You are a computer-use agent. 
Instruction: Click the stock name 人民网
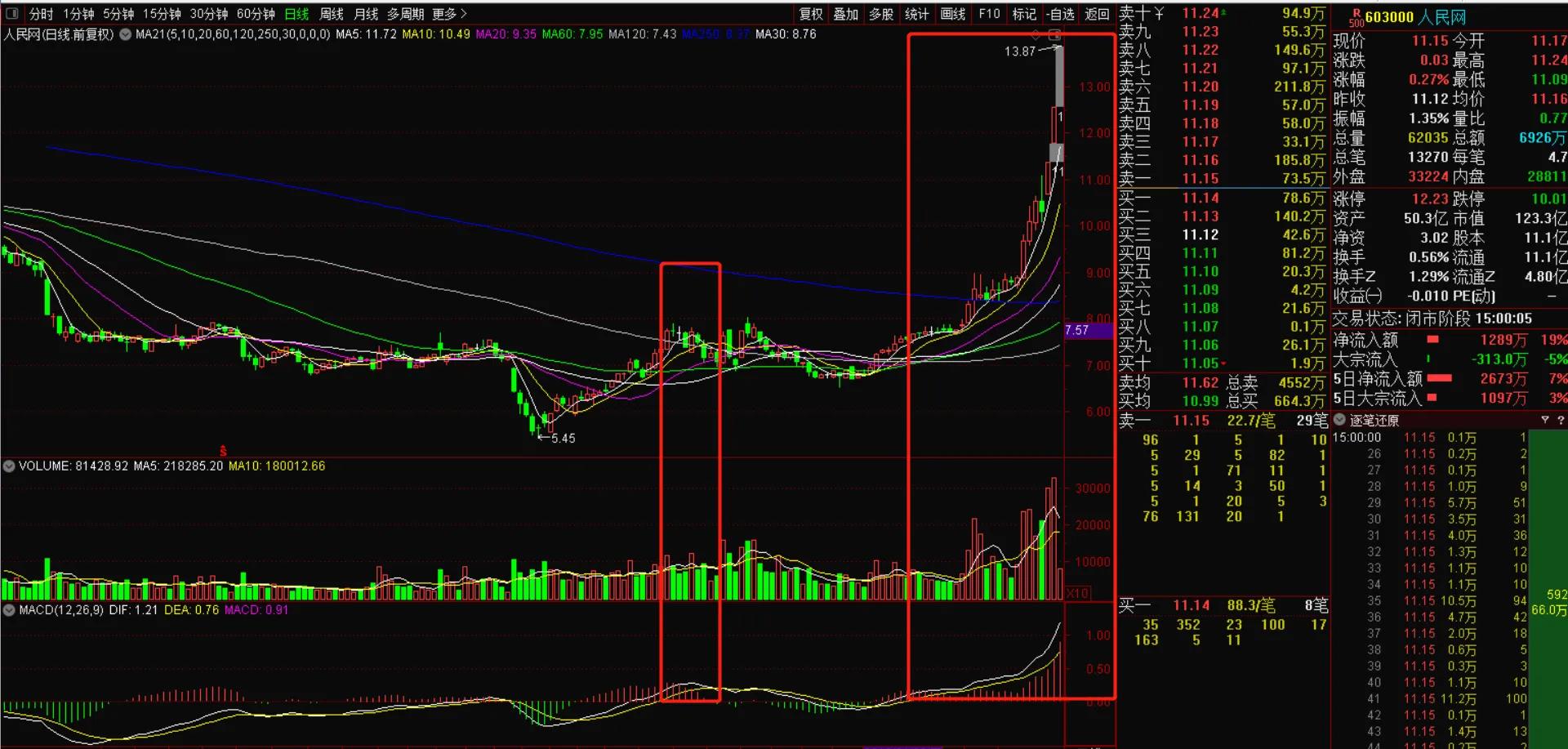click(1441, 17)
